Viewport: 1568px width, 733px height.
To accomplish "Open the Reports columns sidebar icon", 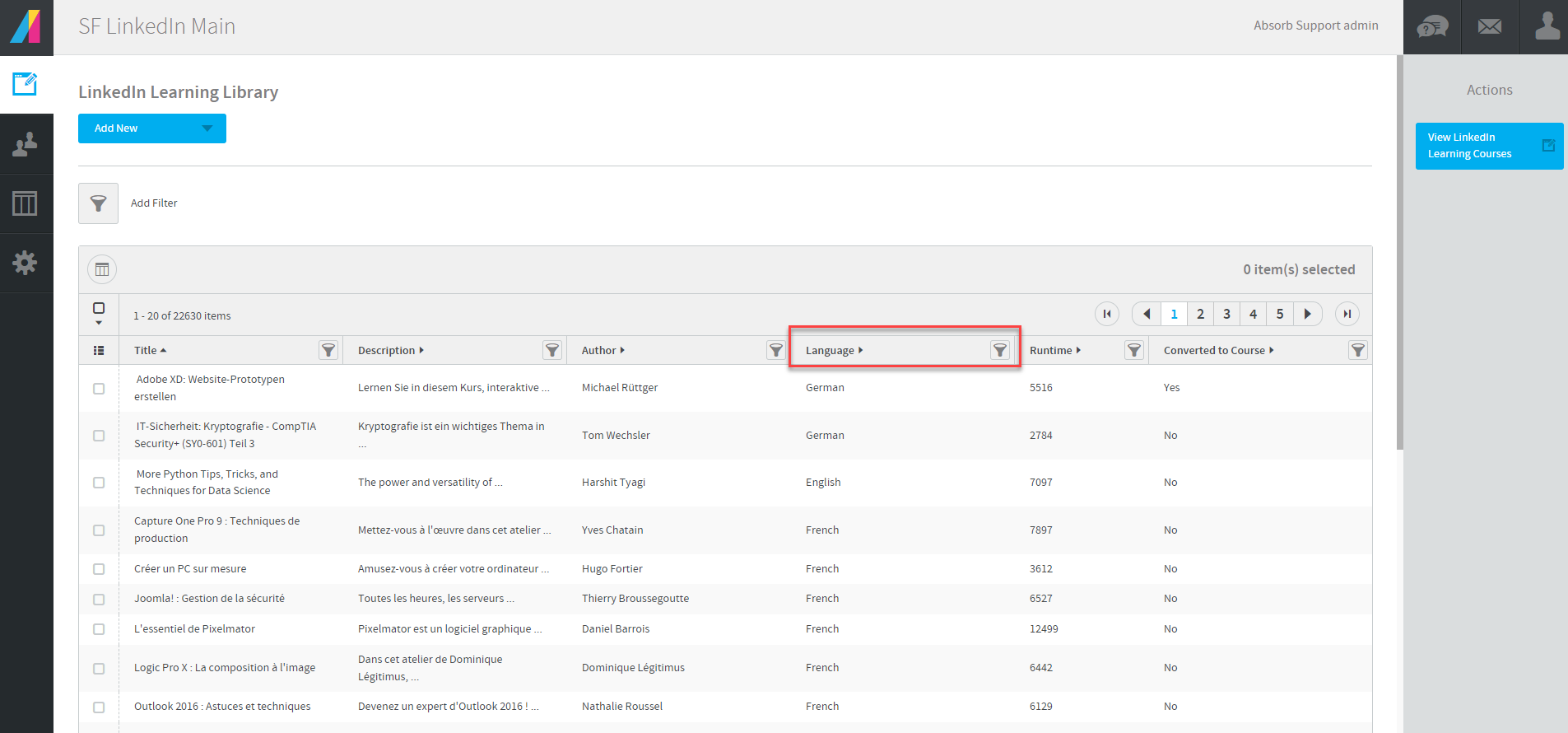I will [25, 203].
